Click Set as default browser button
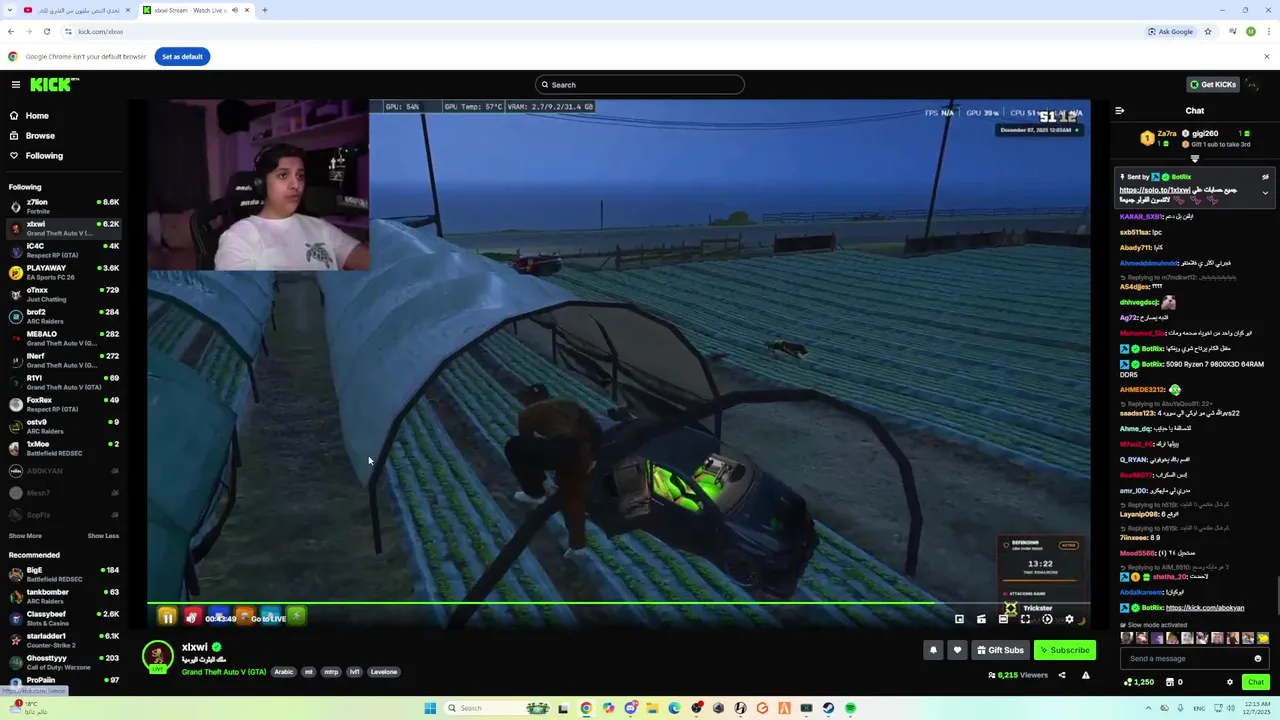 [182, 57]
